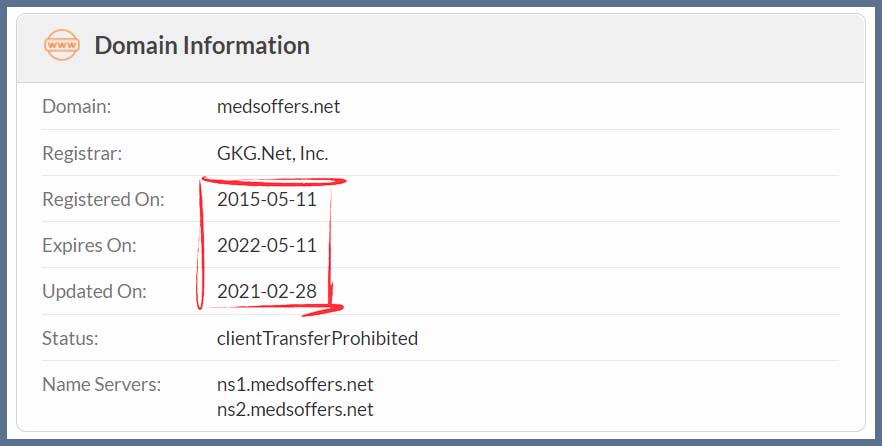Click the red hand-drawn box's top edge

click(x=274, y=181)
